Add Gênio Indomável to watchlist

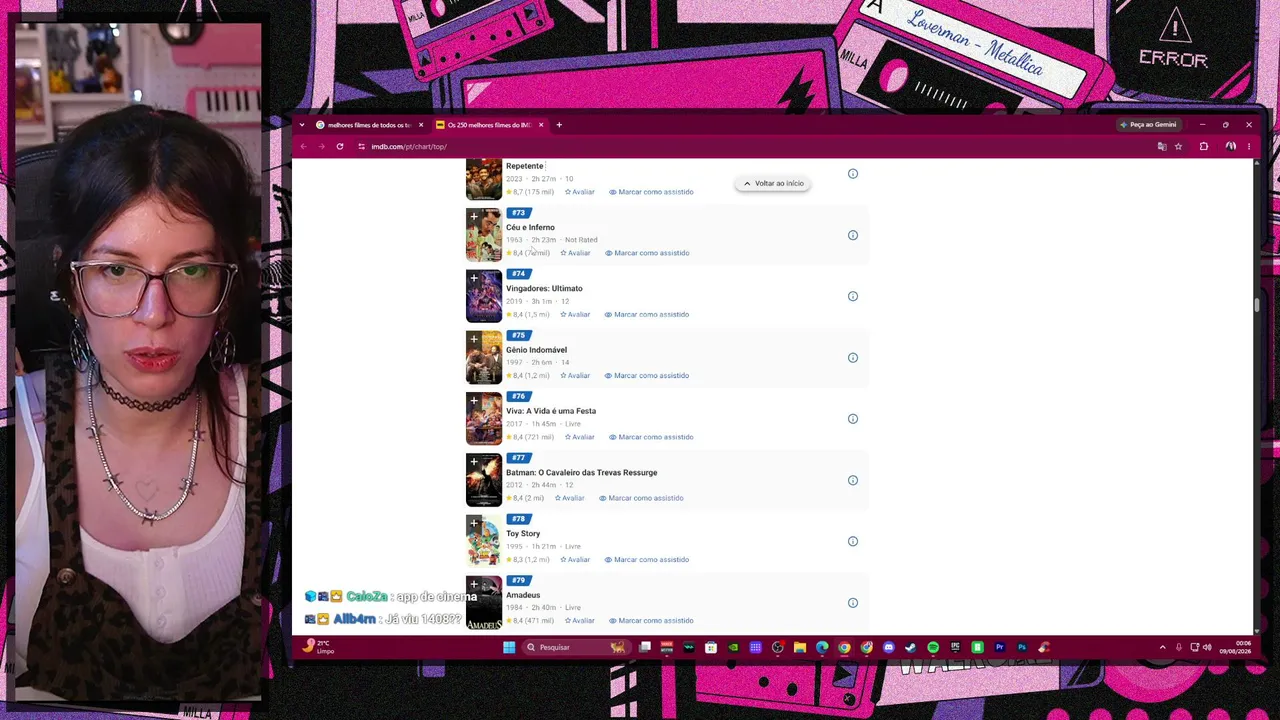point(474,339)
